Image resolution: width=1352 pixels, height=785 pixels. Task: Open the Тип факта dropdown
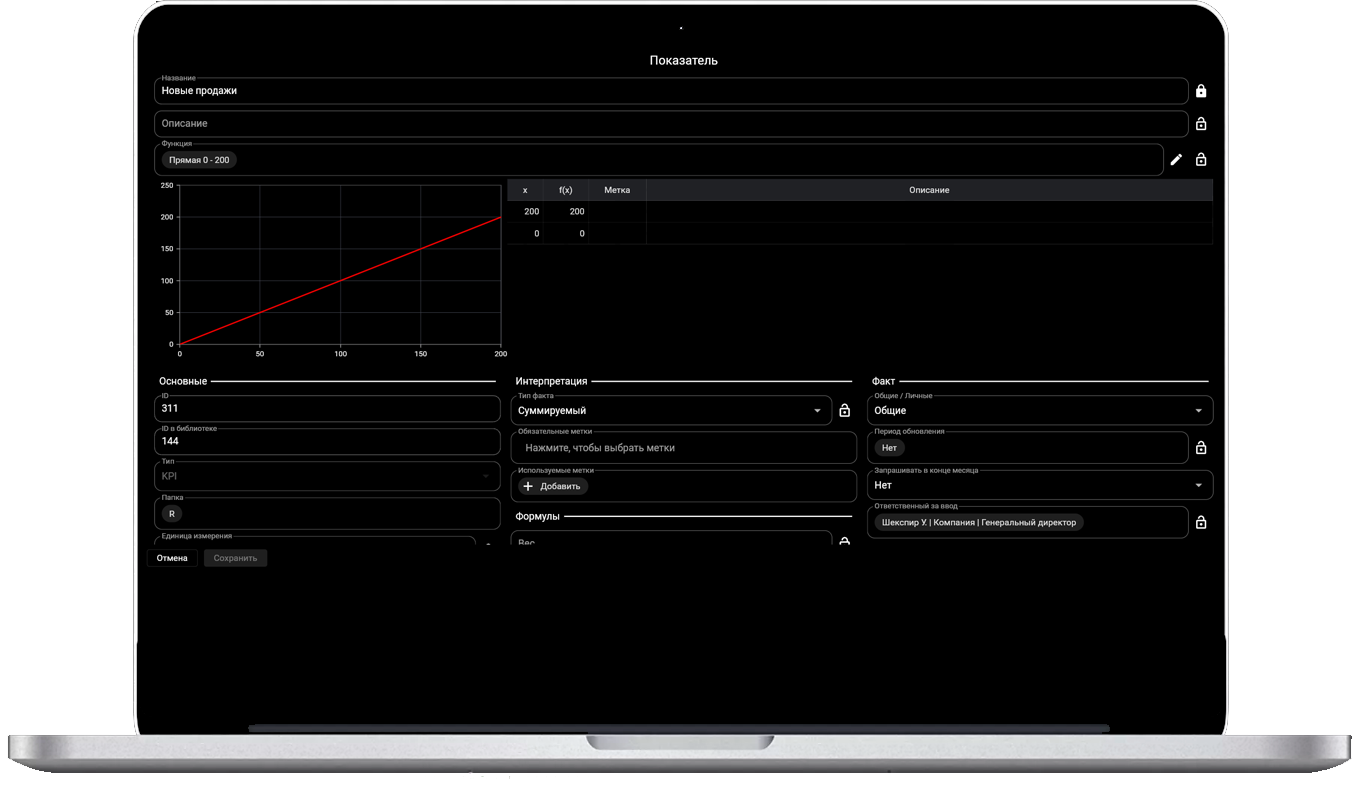coord(670,411)
